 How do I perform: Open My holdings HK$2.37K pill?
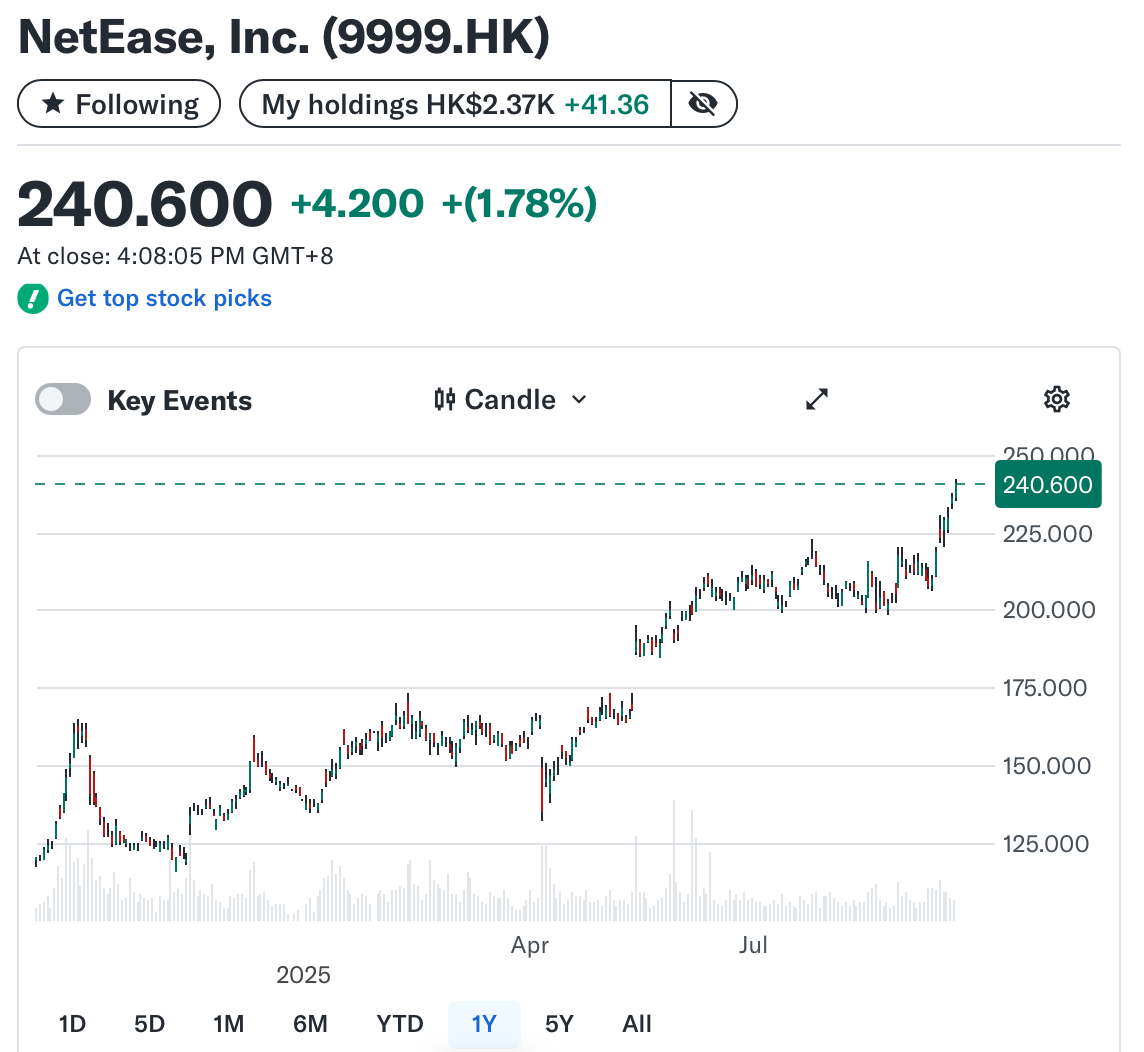click(x=455, y=104)
